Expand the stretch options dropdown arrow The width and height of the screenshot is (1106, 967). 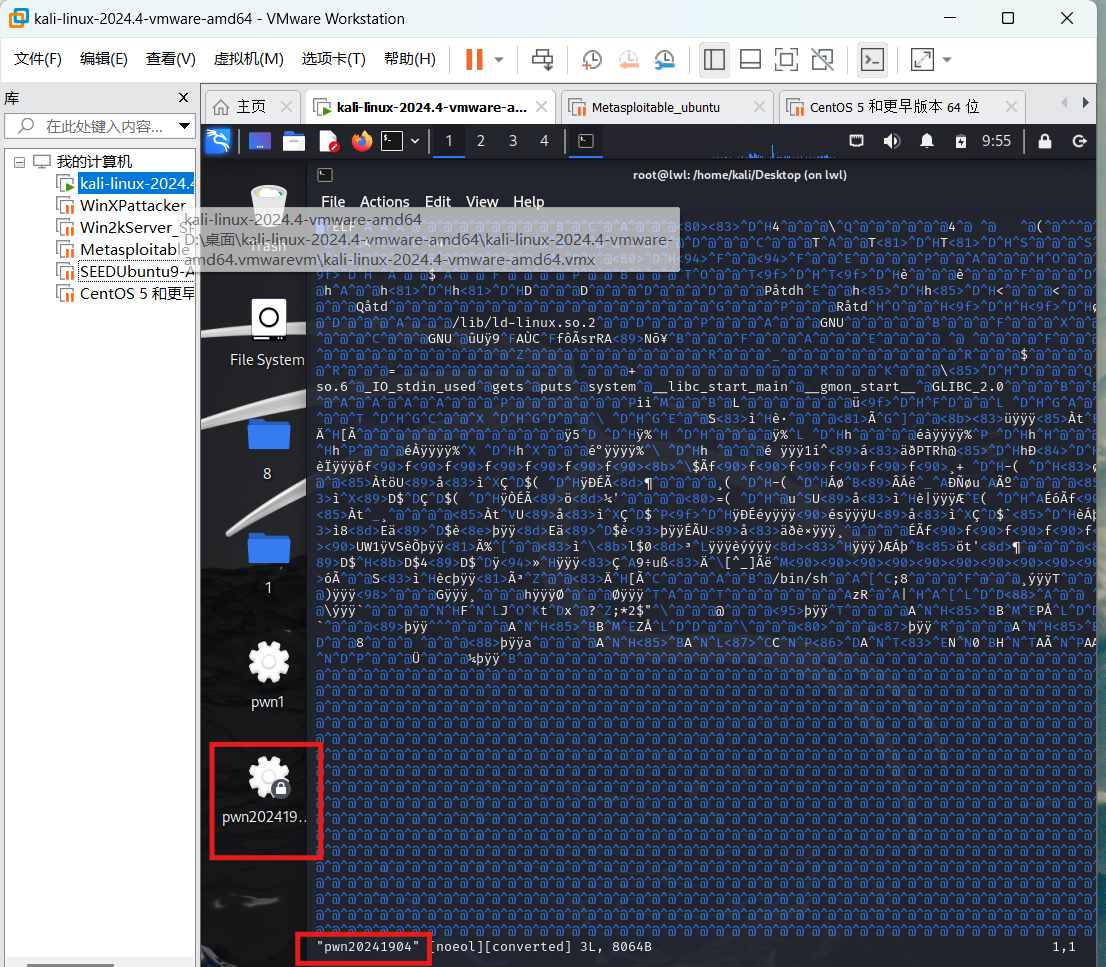click(x=947, y=60)
